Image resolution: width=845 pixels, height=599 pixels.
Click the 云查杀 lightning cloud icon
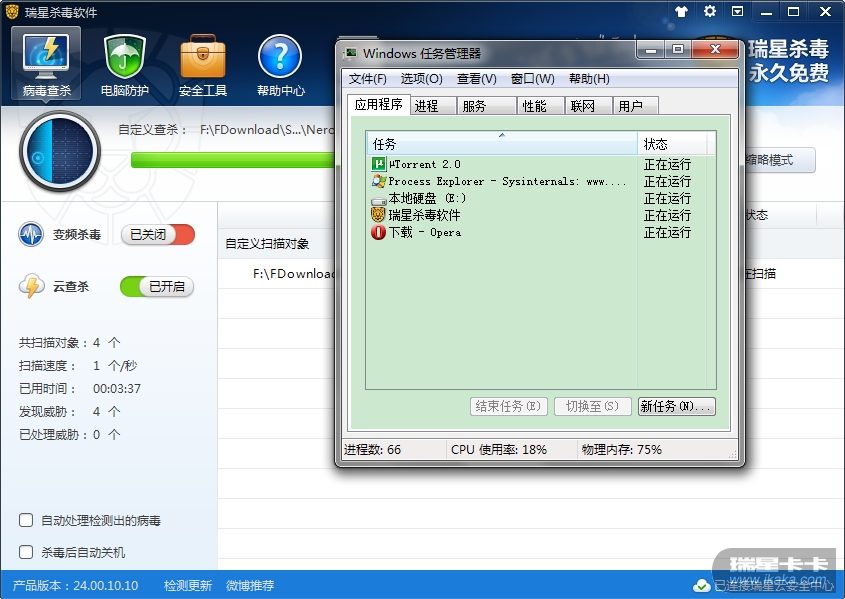(x=31, y=286)
